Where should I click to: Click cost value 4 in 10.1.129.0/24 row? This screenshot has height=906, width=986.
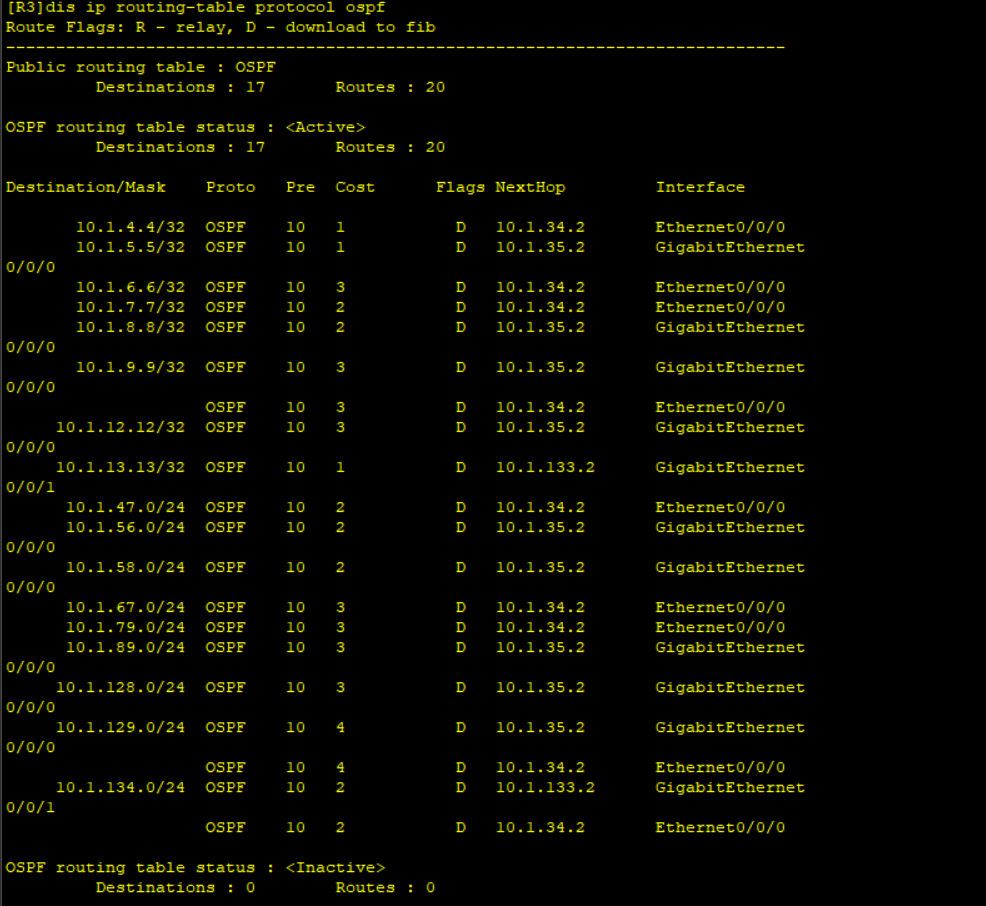click(340, 727)
